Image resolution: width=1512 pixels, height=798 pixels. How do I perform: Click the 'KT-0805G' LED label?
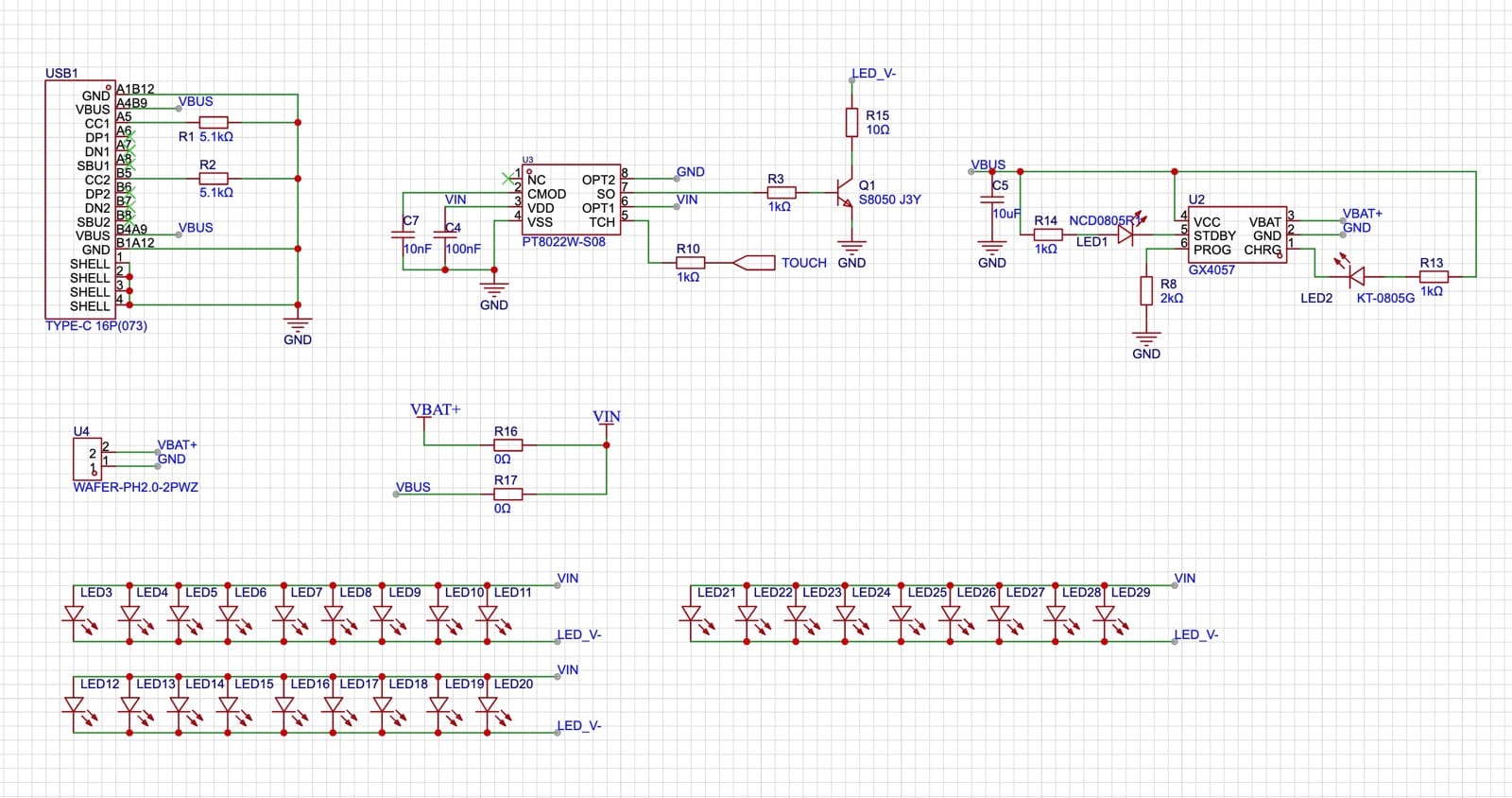pos(1386,298)
